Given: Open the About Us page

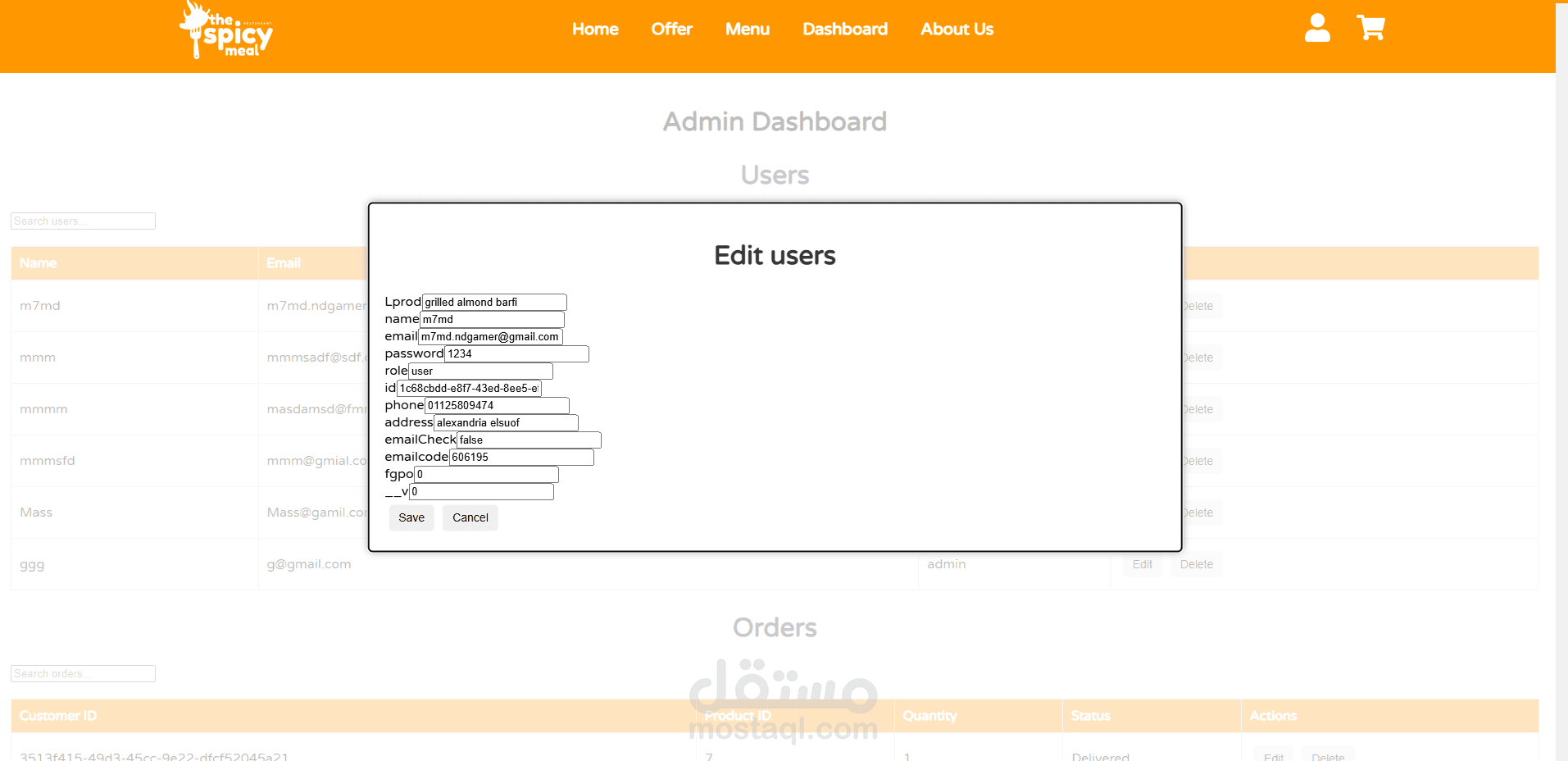Looking at the screenshot, I should tap(957, 30).
